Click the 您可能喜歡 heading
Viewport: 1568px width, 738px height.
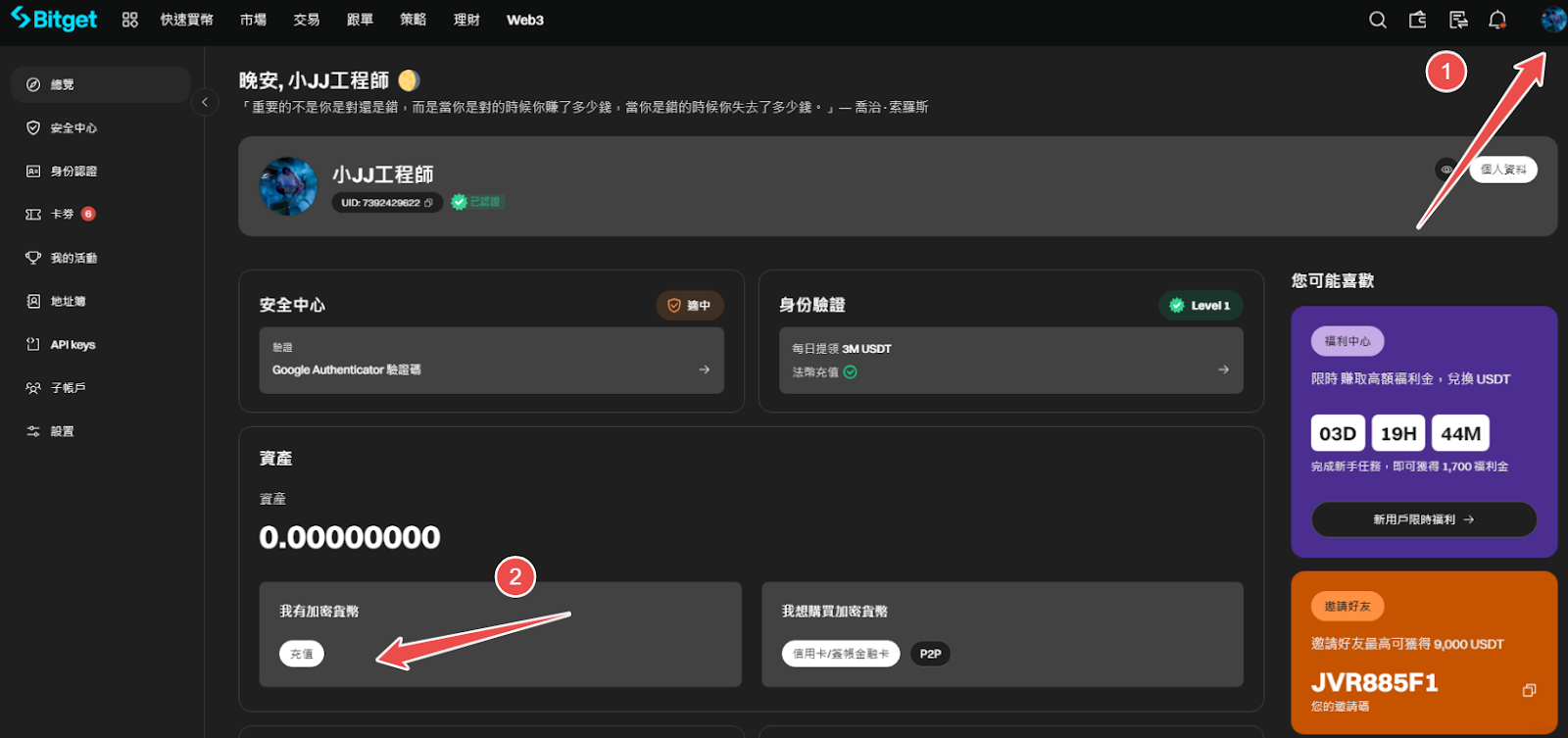coord(1333,281)
